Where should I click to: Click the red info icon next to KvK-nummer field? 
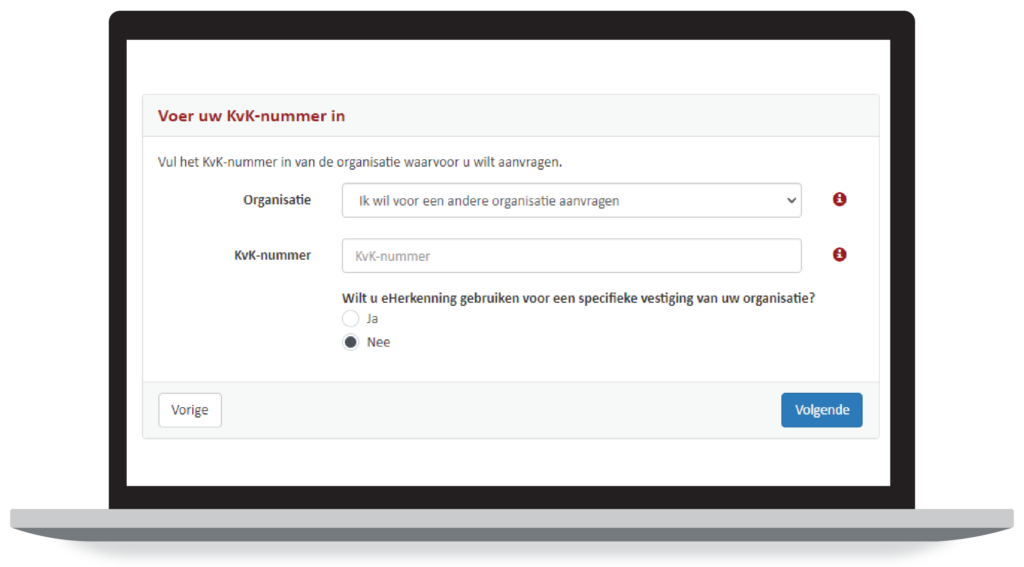[839, 254]
